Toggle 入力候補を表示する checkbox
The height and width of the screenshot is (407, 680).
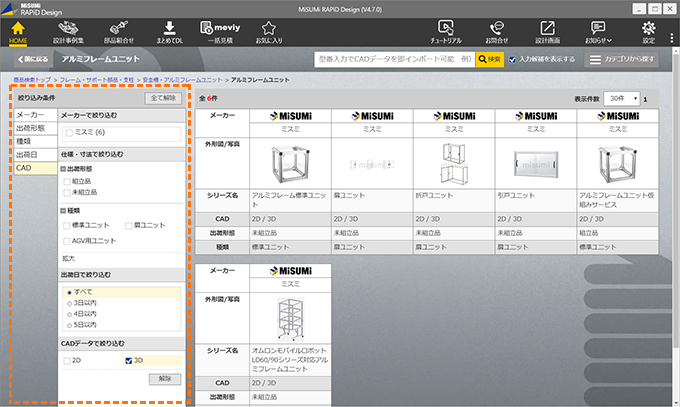pos(513,60)
